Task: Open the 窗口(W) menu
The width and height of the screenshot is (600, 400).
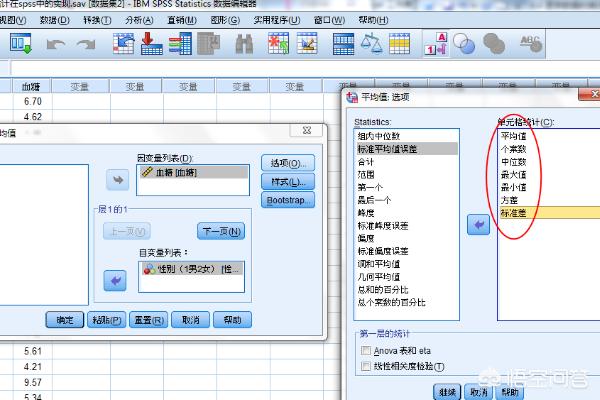Action: point(329,20)
